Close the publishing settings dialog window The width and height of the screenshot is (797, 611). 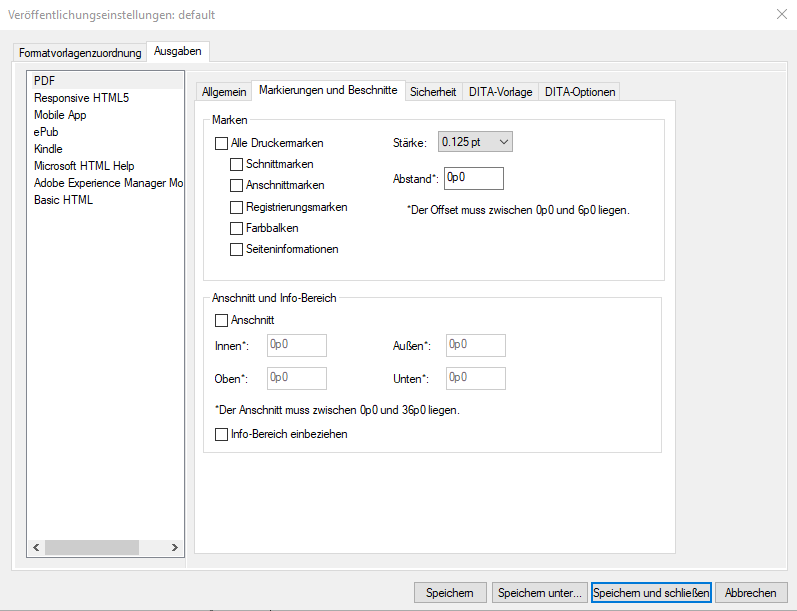click(x=781, y=14)
